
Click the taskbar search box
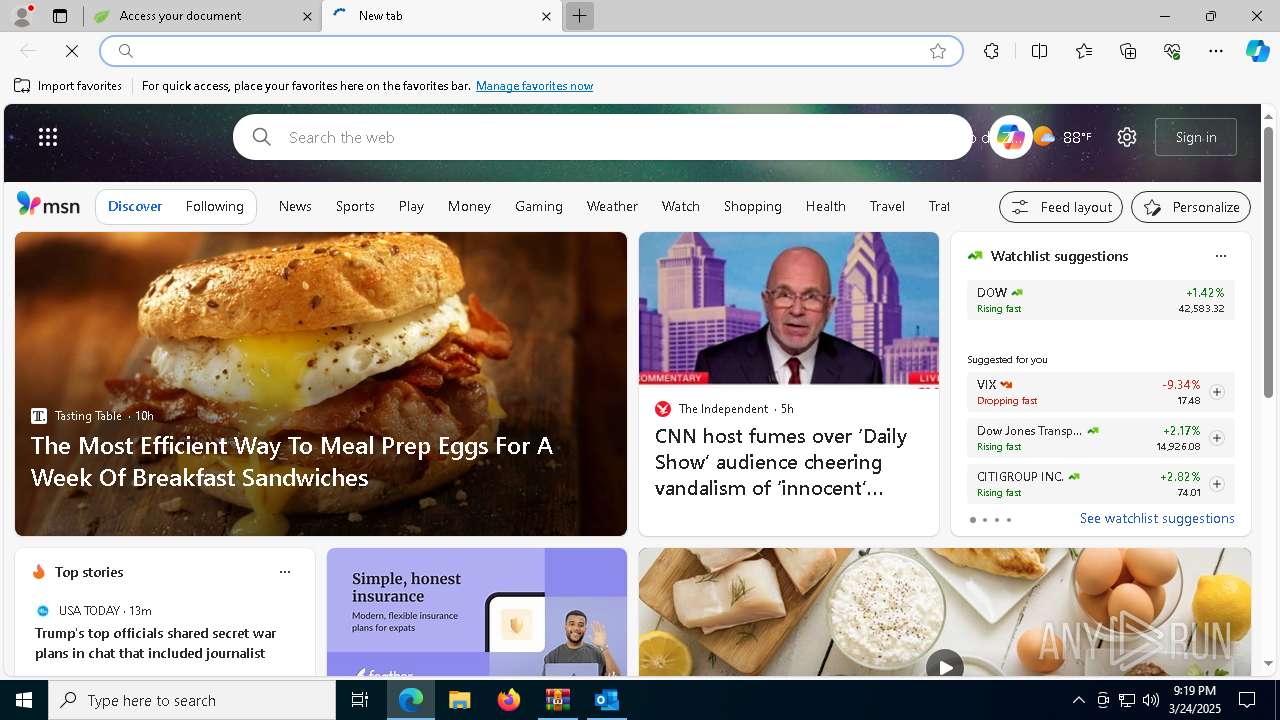[x=192, y=700]
